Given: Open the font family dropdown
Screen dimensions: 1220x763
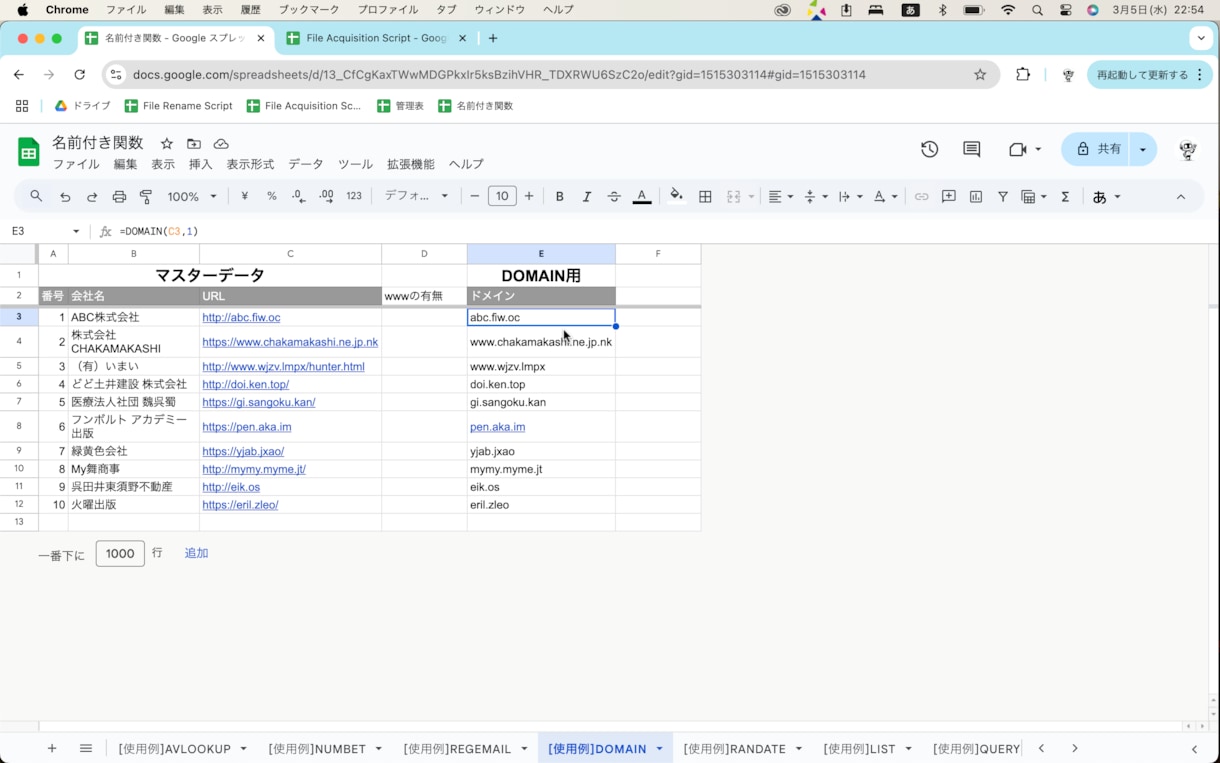Looking at the screenshot, I should (x=417, y=196).
